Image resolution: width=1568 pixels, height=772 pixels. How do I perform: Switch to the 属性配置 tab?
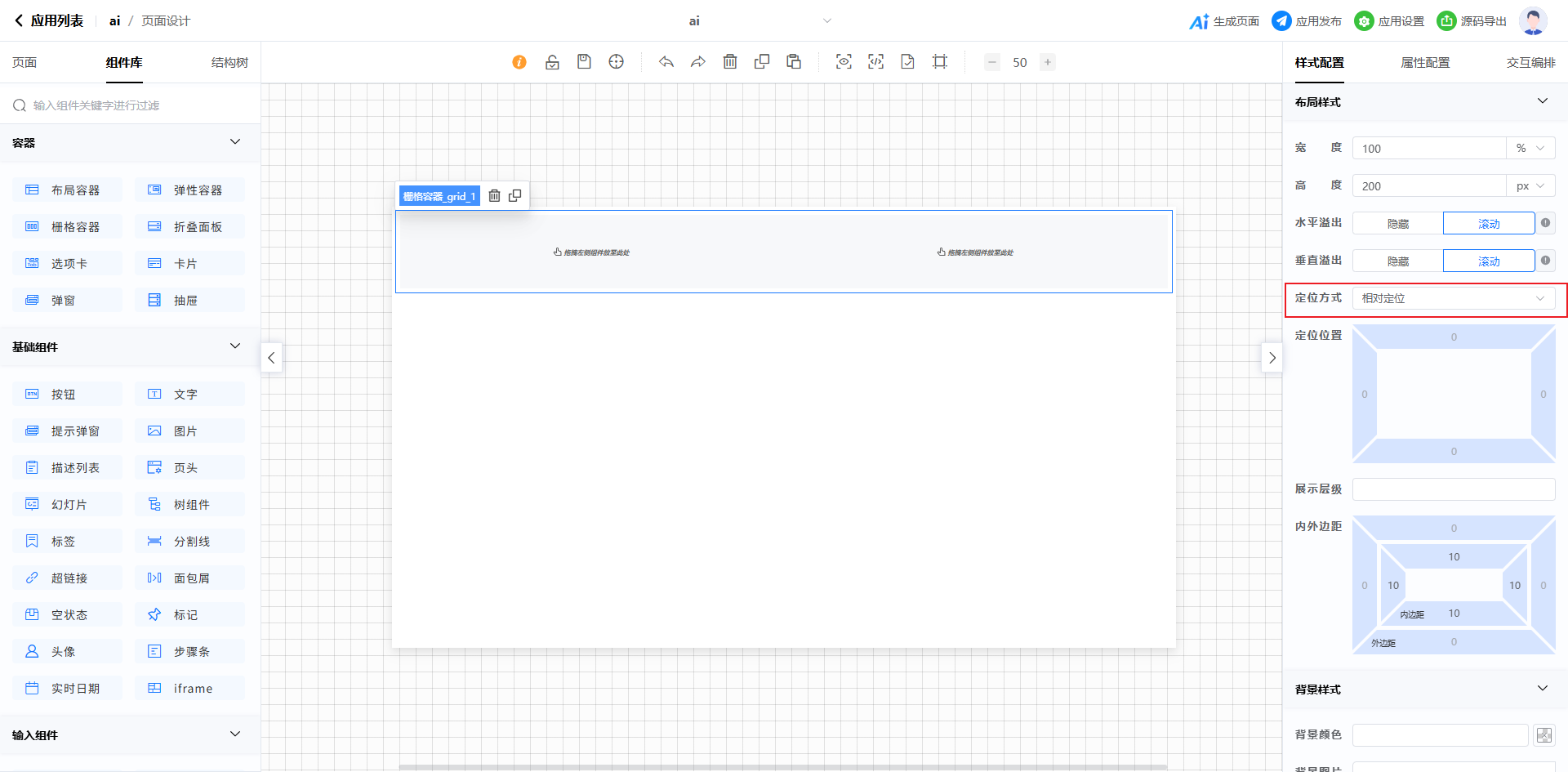(1425, 63)
